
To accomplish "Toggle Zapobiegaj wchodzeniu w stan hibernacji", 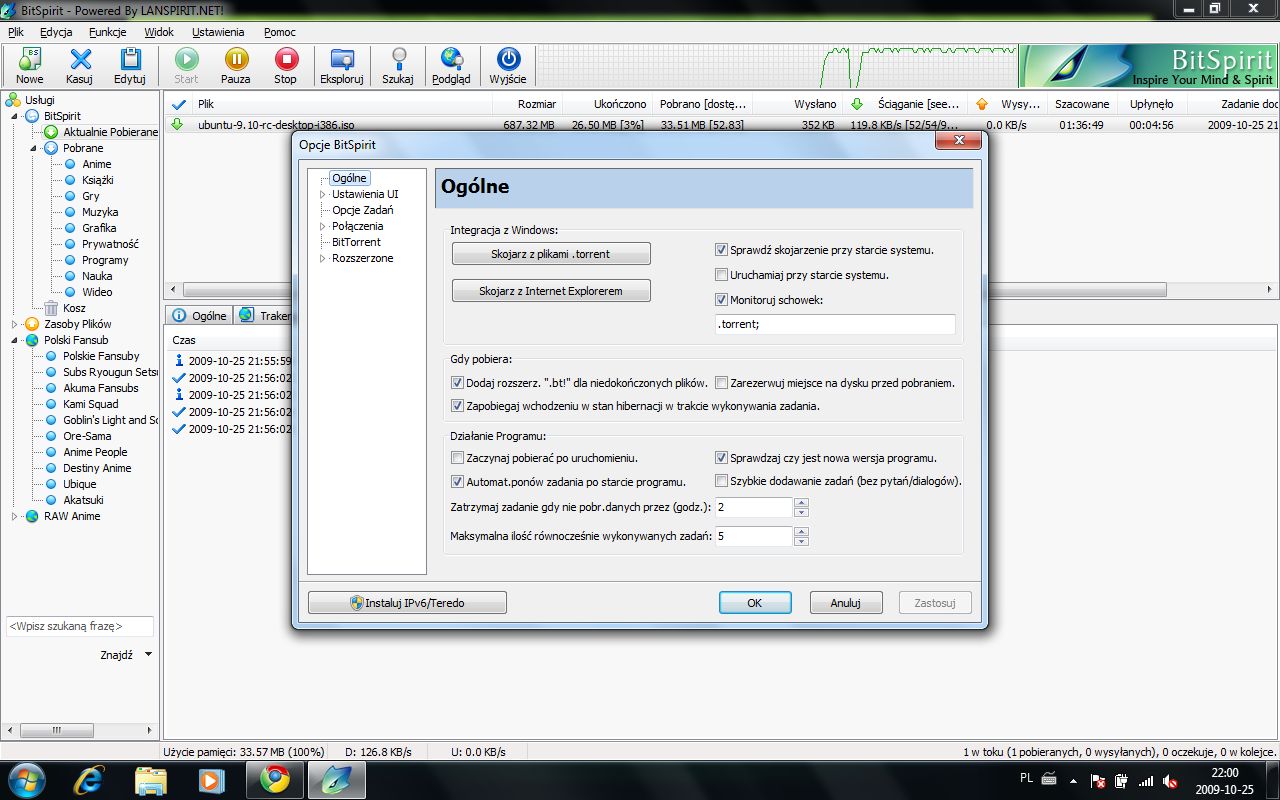I will (457, 406).
